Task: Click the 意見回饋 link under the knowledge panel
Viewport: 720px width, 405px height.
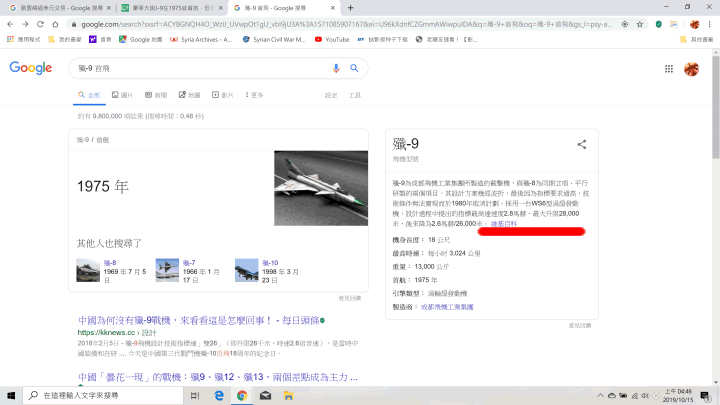Action: tap(580, 325)
